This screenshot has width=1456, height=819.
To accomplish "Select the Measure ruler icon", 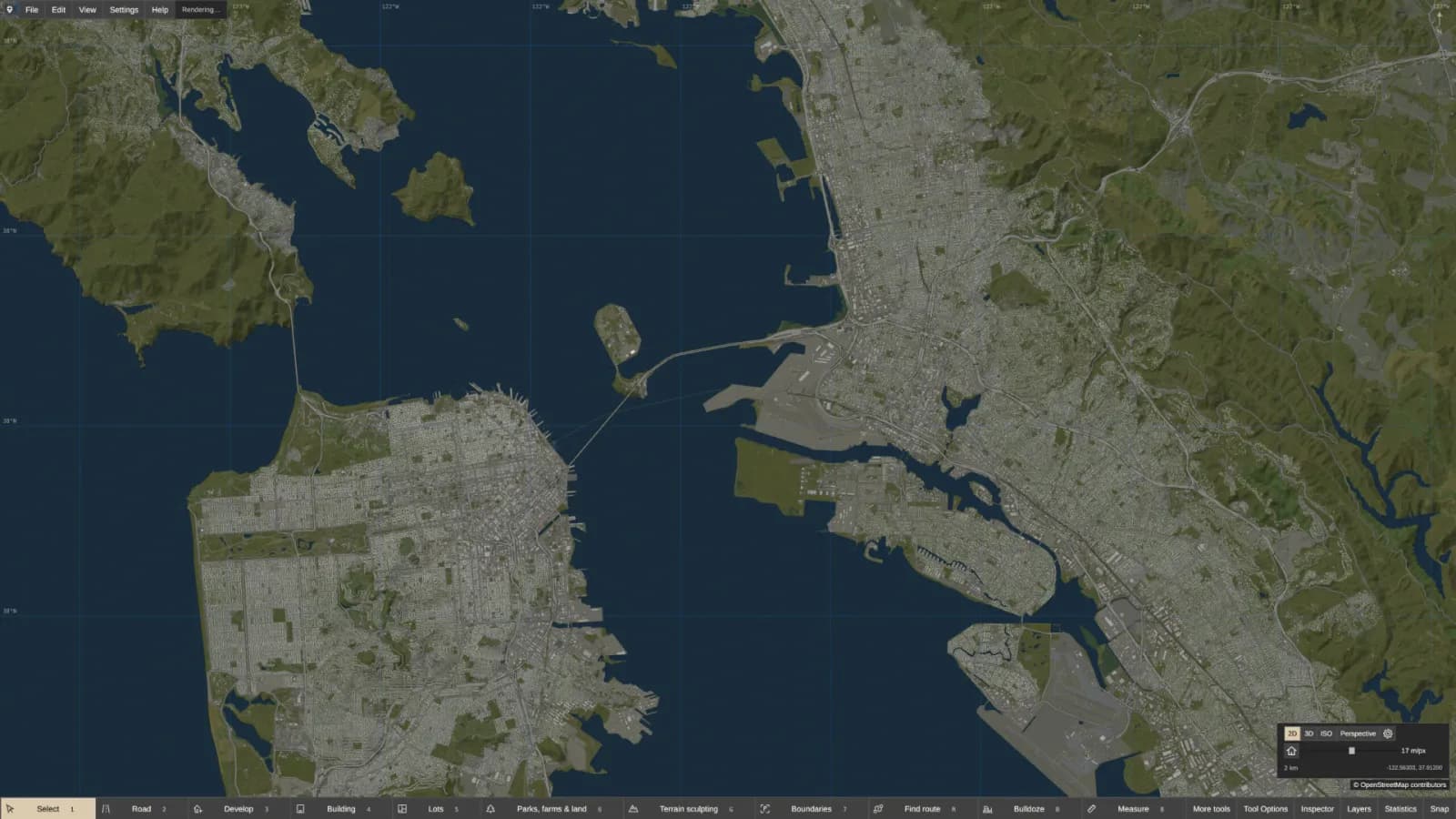I will (1091, 808).
